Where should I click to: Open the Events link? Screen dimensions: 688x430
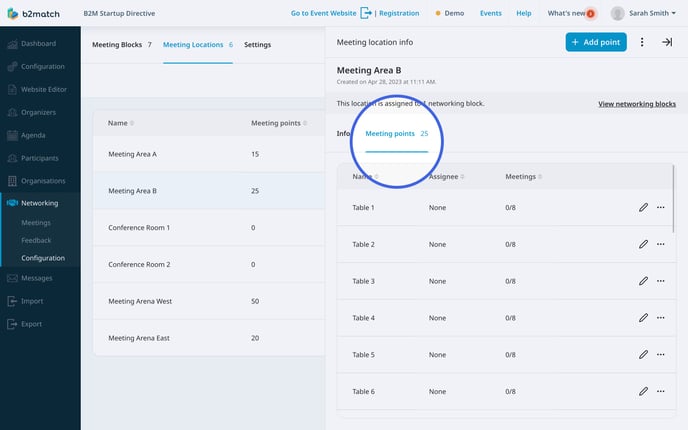point(491,14)
